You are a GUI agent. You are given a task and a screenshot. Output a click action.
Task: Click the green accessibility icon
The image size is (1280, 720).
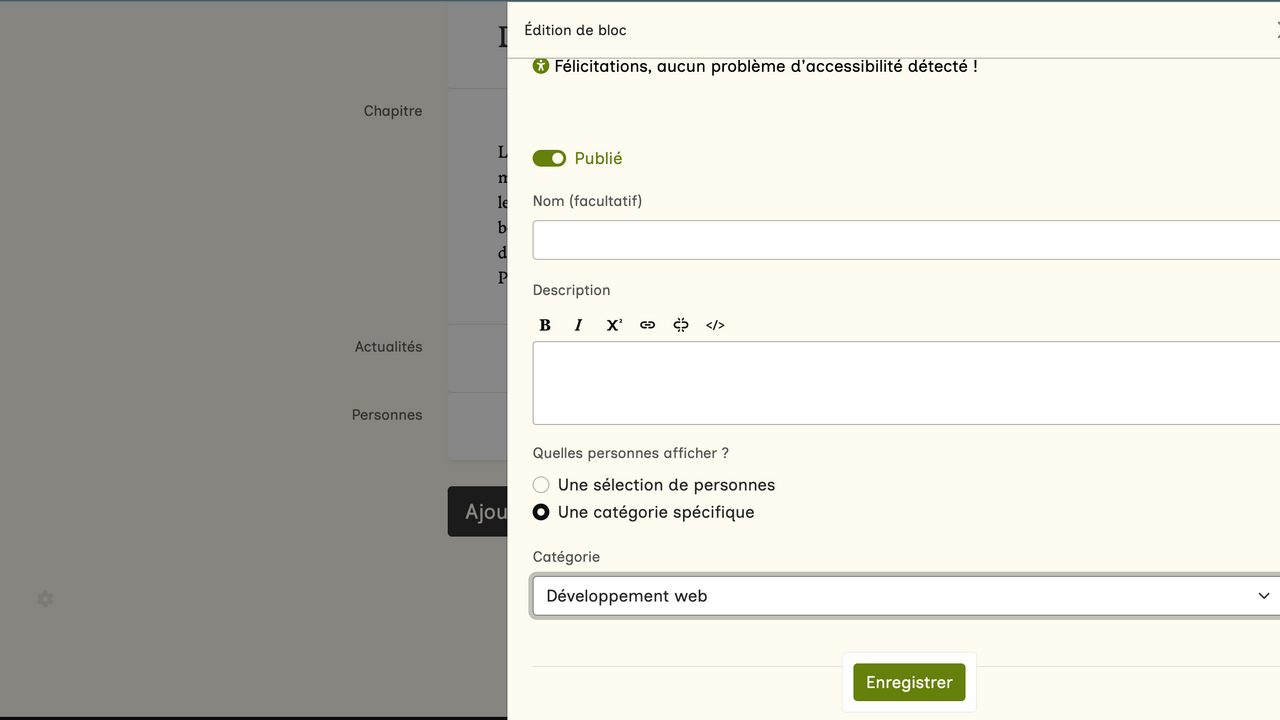point(541,66)
